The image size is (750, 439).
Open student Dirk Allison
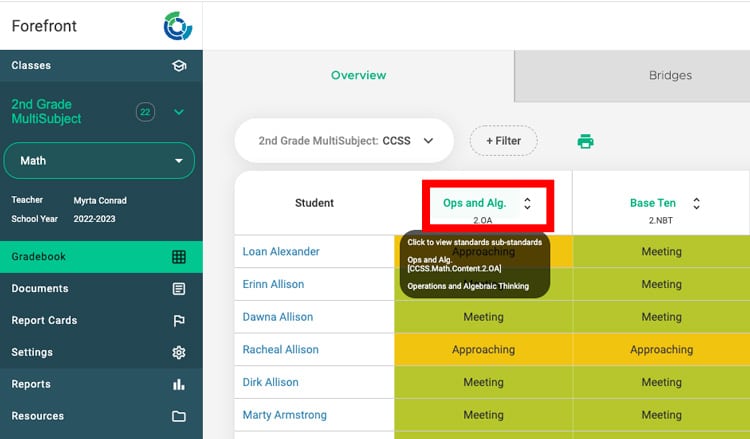270,382
